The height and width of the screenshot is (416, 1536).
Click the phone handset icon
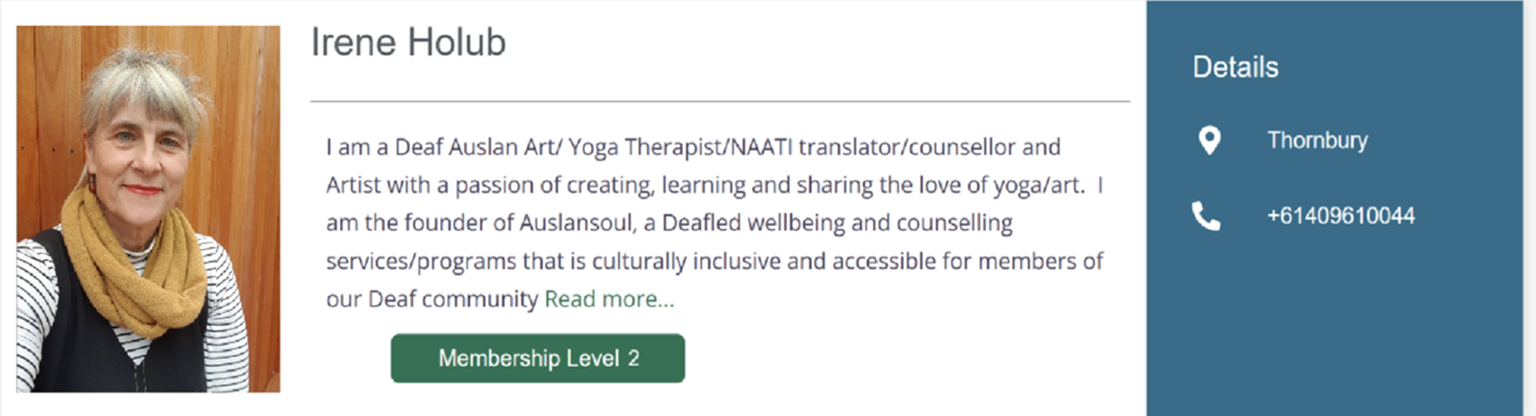[x=1207, y=216]
